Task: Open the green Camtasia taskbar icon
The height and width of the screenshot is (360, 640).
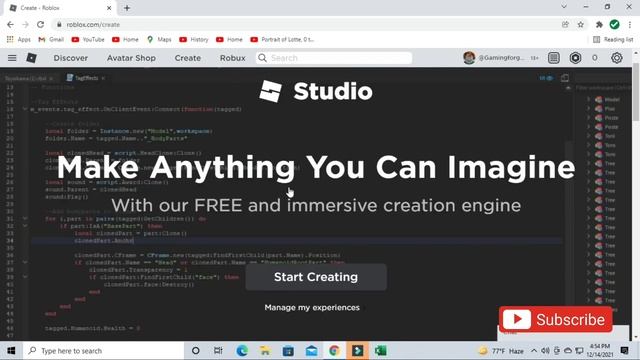Action: click(358, 351)
